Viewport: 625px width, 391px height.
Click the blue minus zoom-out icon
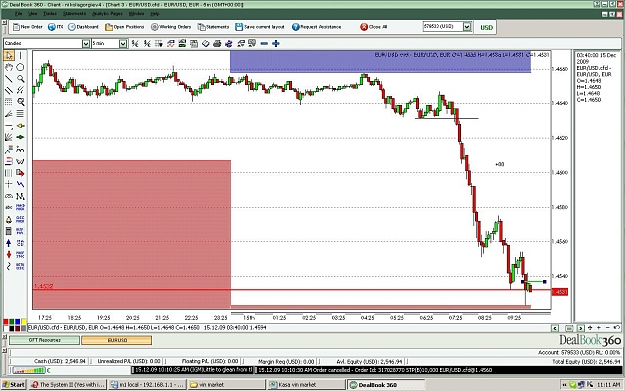point(264,43)
